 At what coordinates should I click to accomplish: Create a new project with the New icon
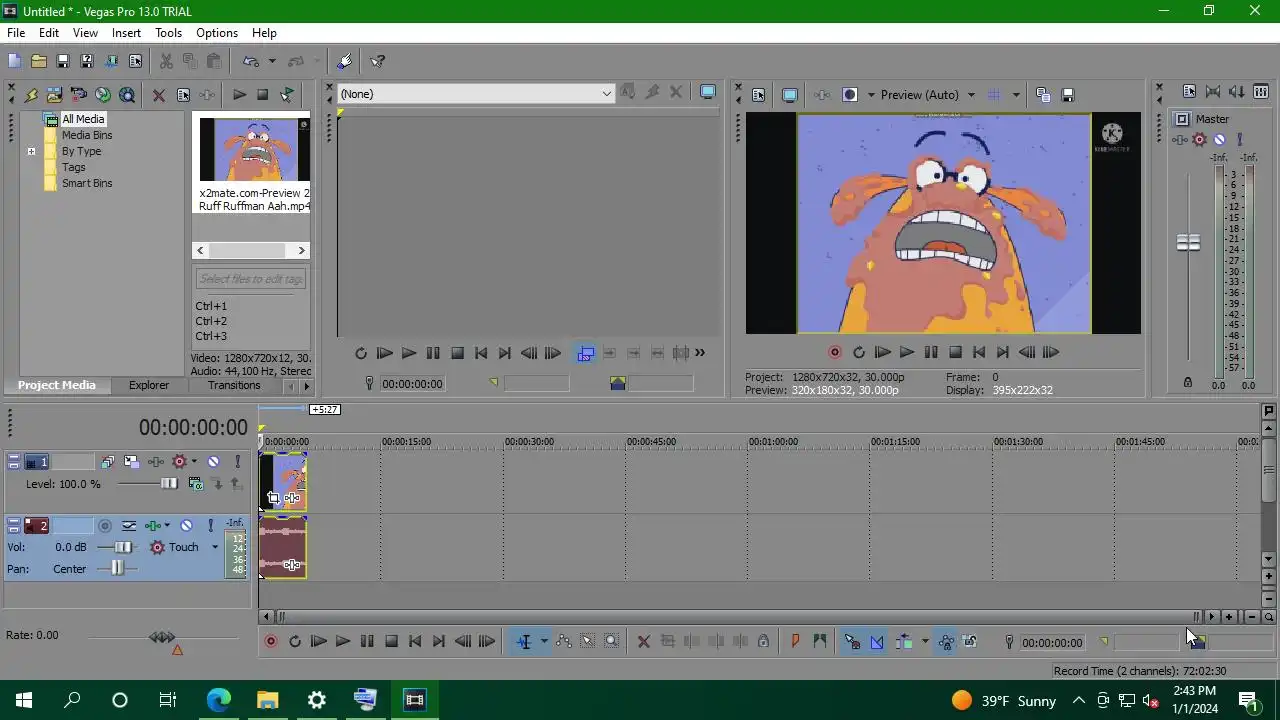14,61
